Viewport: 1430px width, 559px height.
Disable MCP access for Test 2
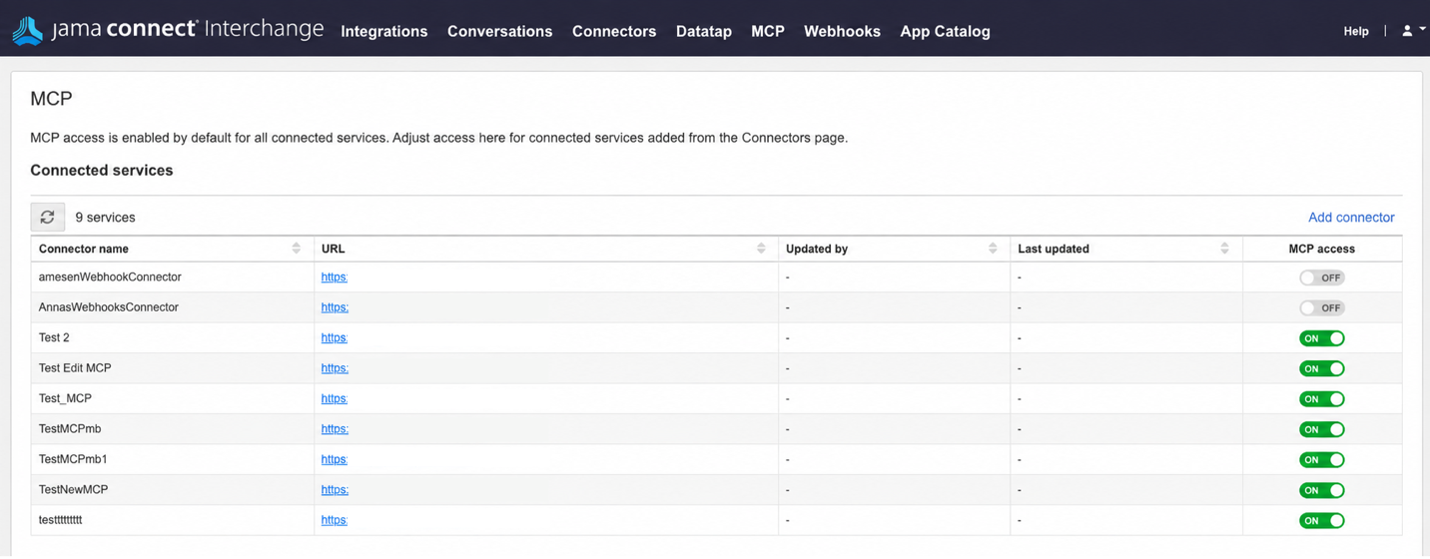point(1322,338)
